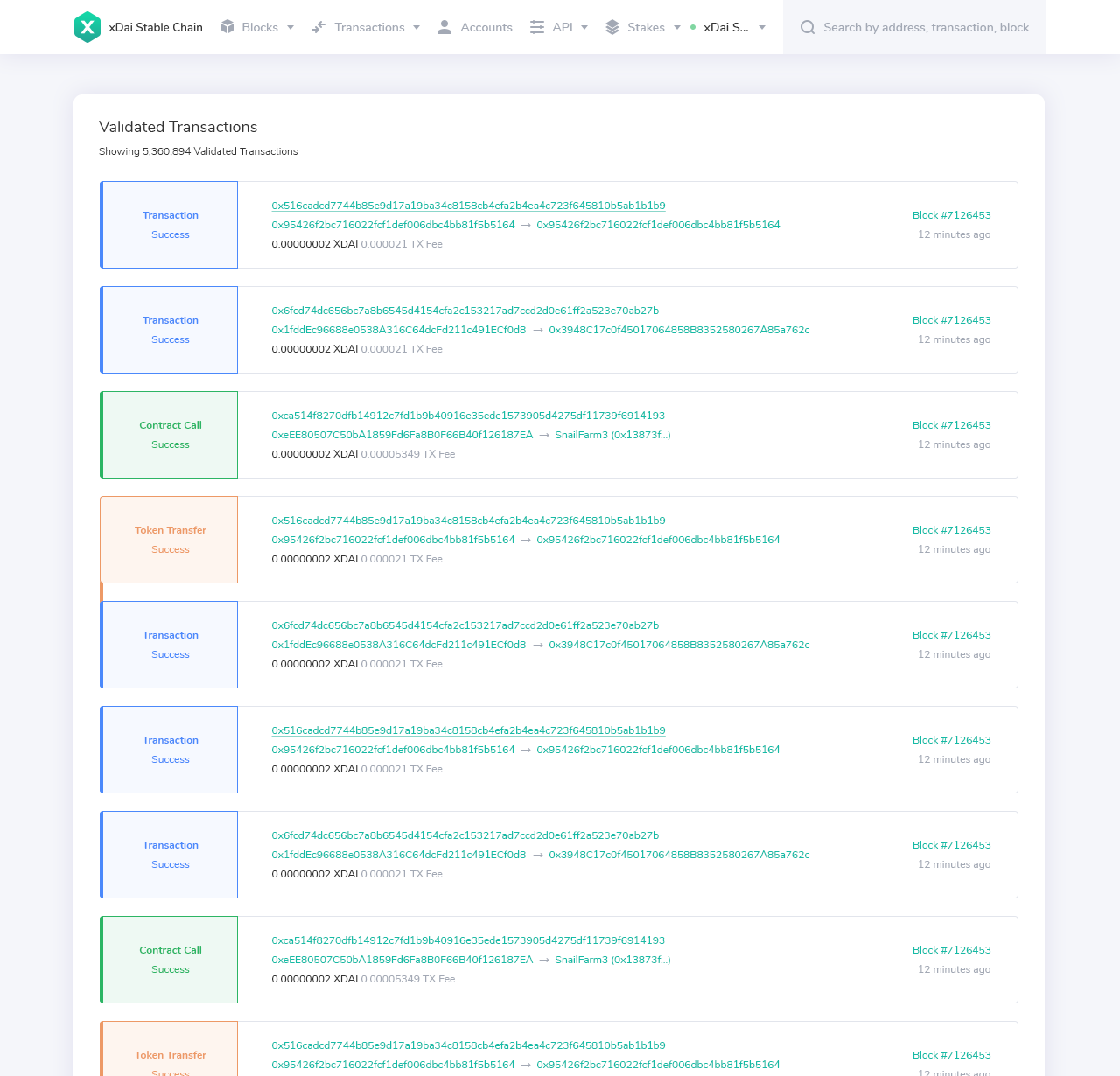Open SnailFarm3 contract in second Contract Call row

(x=612, y=960)
